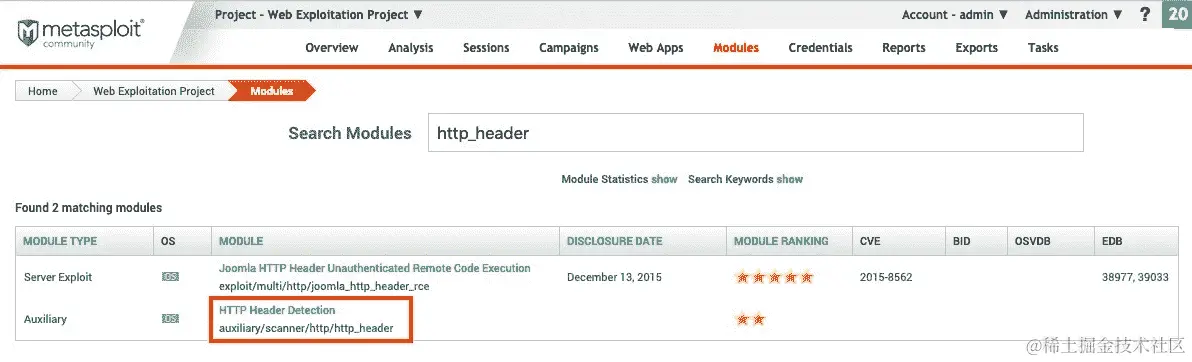This screenshot has width=1192, height=362.
Task: Navigate to Home breadcrumb
Action: pos(43,91)
